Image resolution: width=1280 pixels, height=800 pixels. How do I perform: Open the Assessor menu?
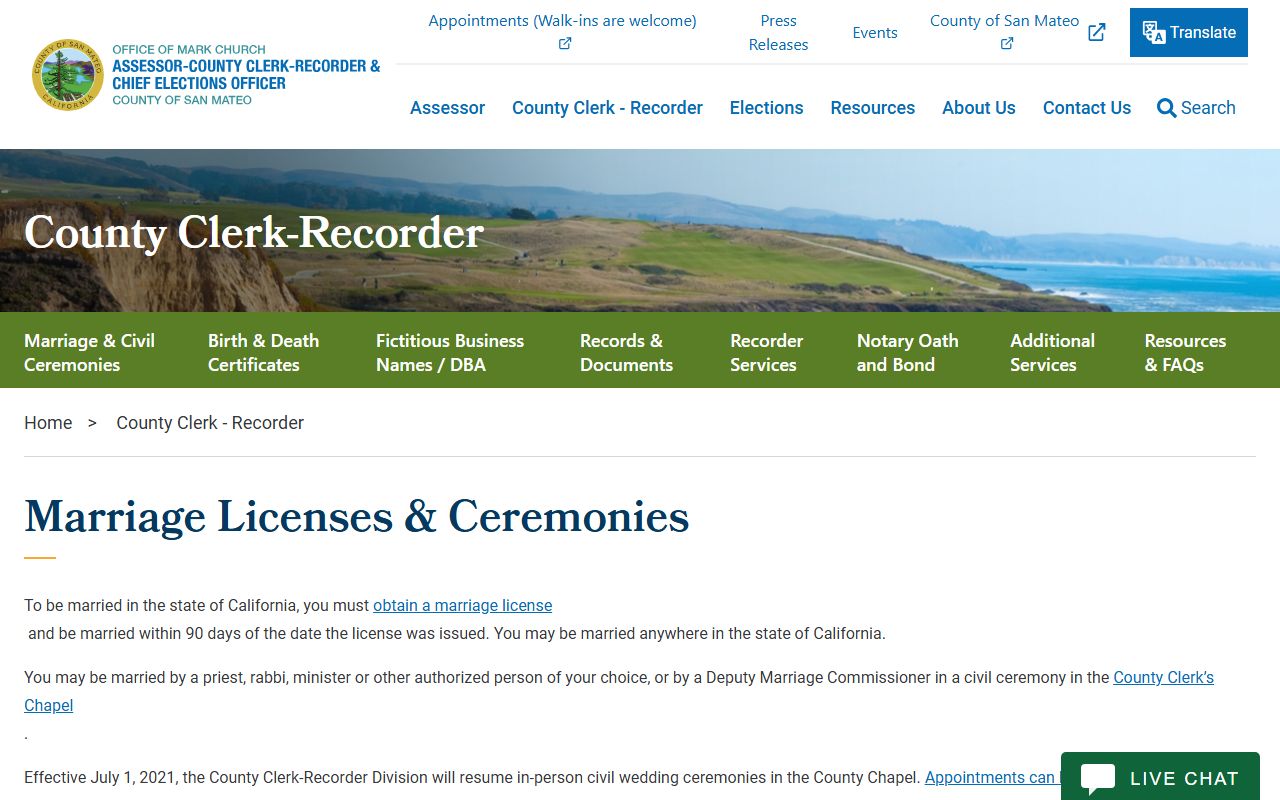[447, 108]
